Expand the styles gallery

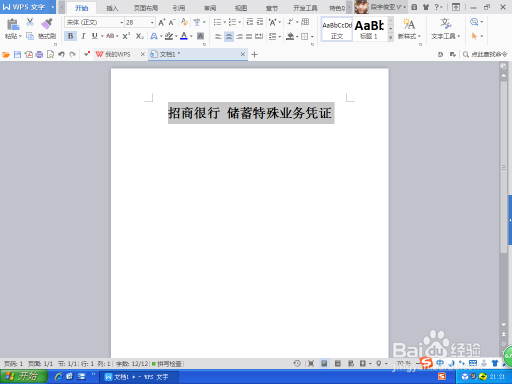390,38
